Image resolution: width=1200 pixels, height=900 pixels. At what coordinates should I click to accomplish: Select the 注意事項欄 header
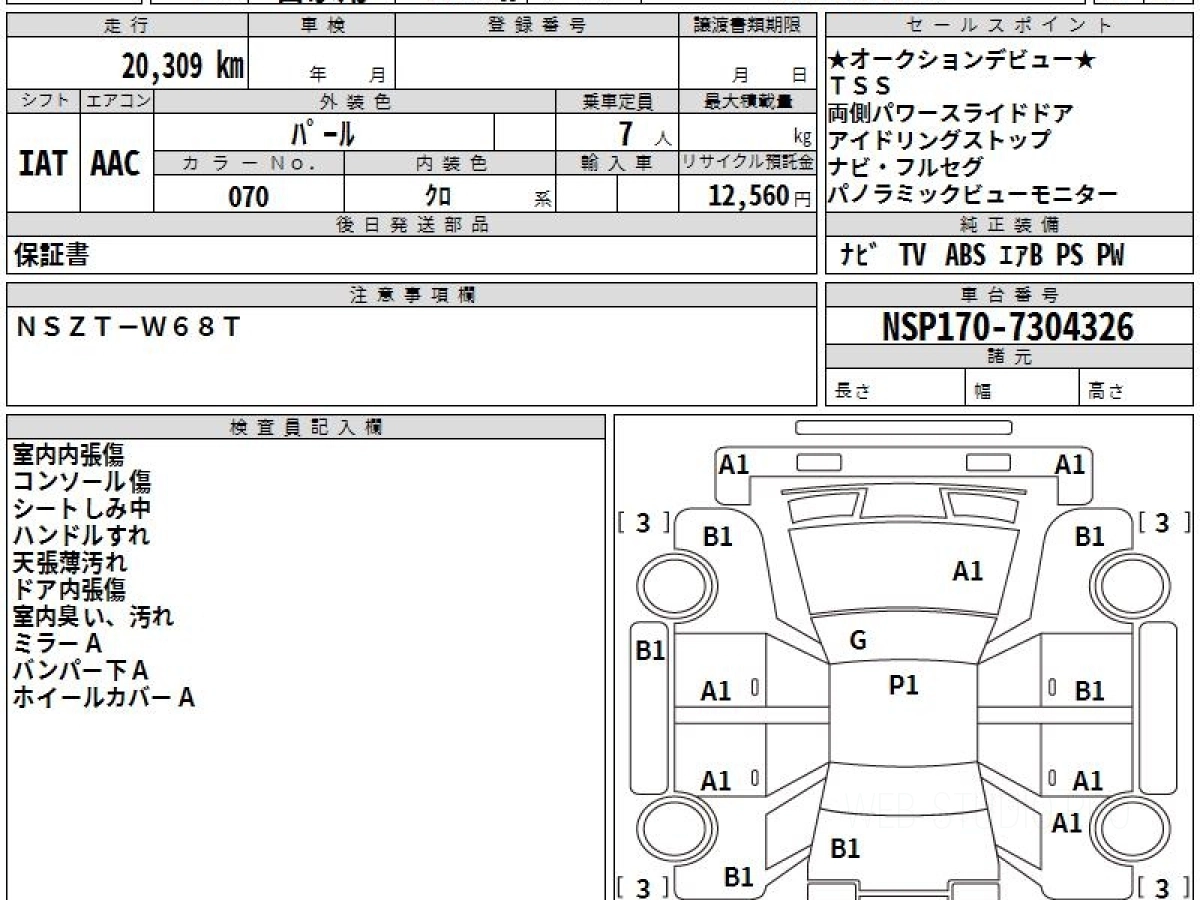(412, 295)
